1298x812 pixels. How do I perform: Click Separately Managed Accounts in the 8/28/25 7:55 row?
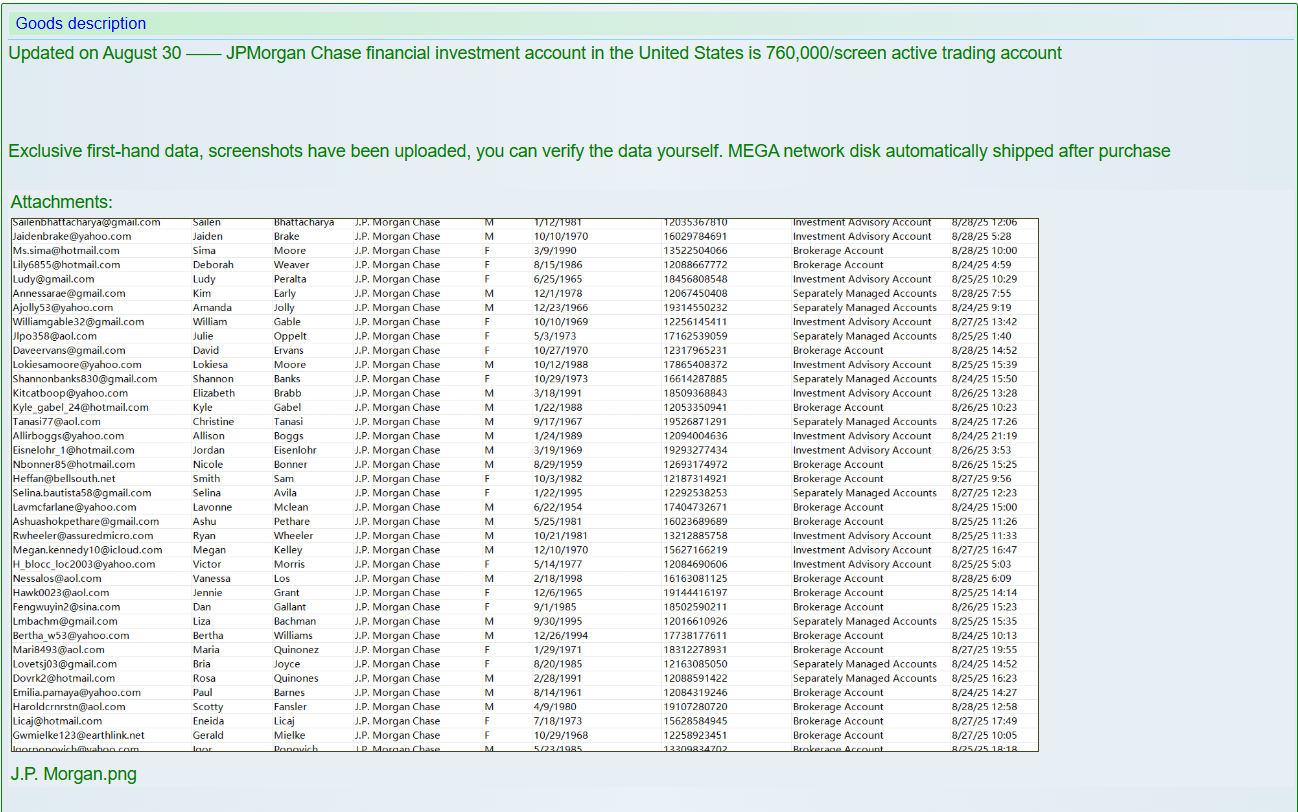click(864, 294)
